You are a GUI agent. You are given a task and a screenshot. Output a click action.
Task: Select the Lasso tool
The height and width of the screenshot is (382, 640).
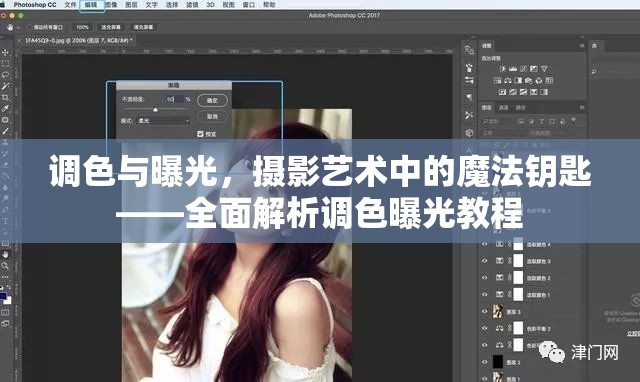pos(5,75)
